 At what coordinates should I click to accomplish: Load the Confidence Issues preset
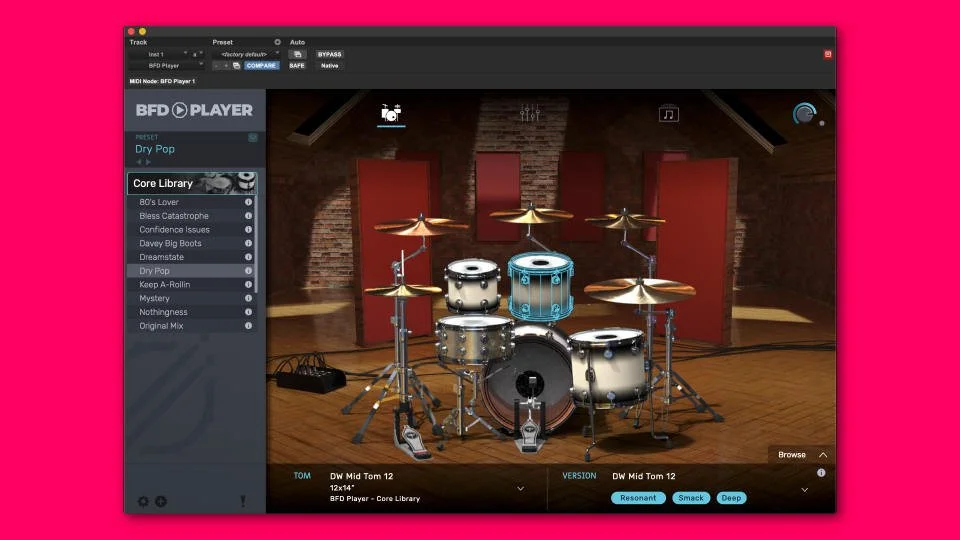click(x=190, y=230)
